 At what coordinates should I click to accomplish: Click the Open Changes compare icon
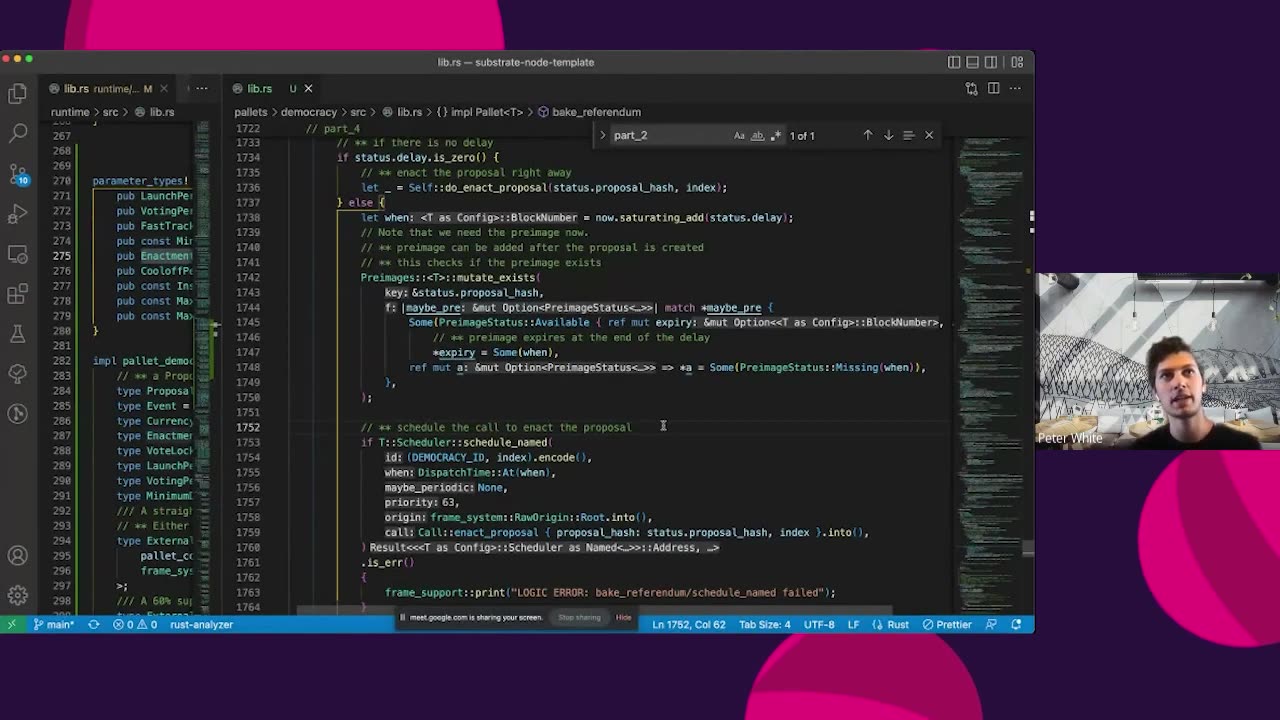[971, 89]
